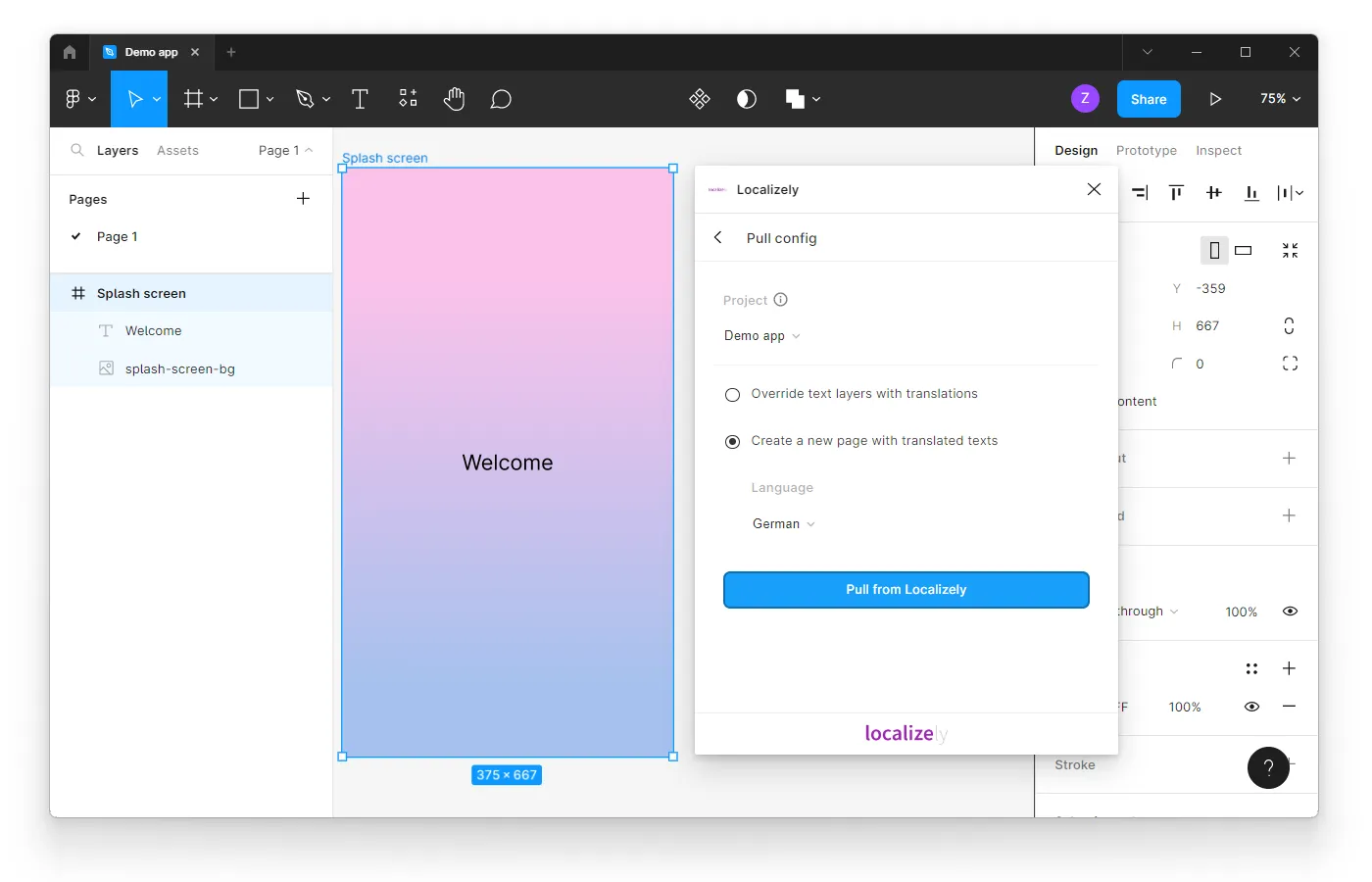Image resolution: width=1372 pixels, height=882 pixels.
Task: Remove the fill with minus icon
Action: tap(1289, 706)
